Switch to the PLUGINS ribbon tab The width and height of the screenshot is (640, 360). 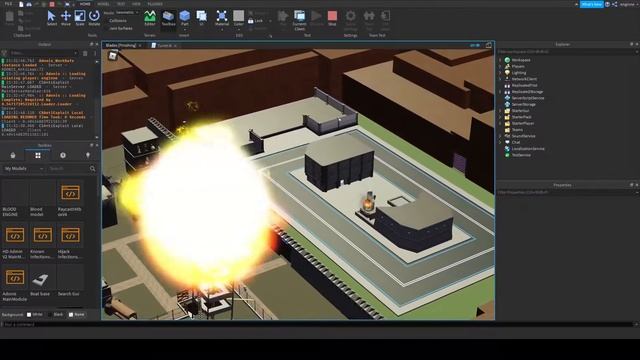tap(155, 4)
